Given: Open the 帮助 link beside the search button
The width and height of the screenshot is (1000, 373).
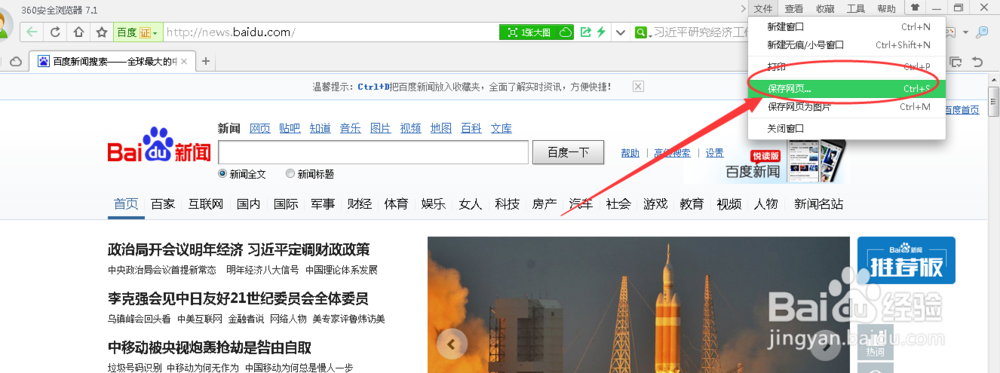Looking at the screenshot, I should pos(630,153).
